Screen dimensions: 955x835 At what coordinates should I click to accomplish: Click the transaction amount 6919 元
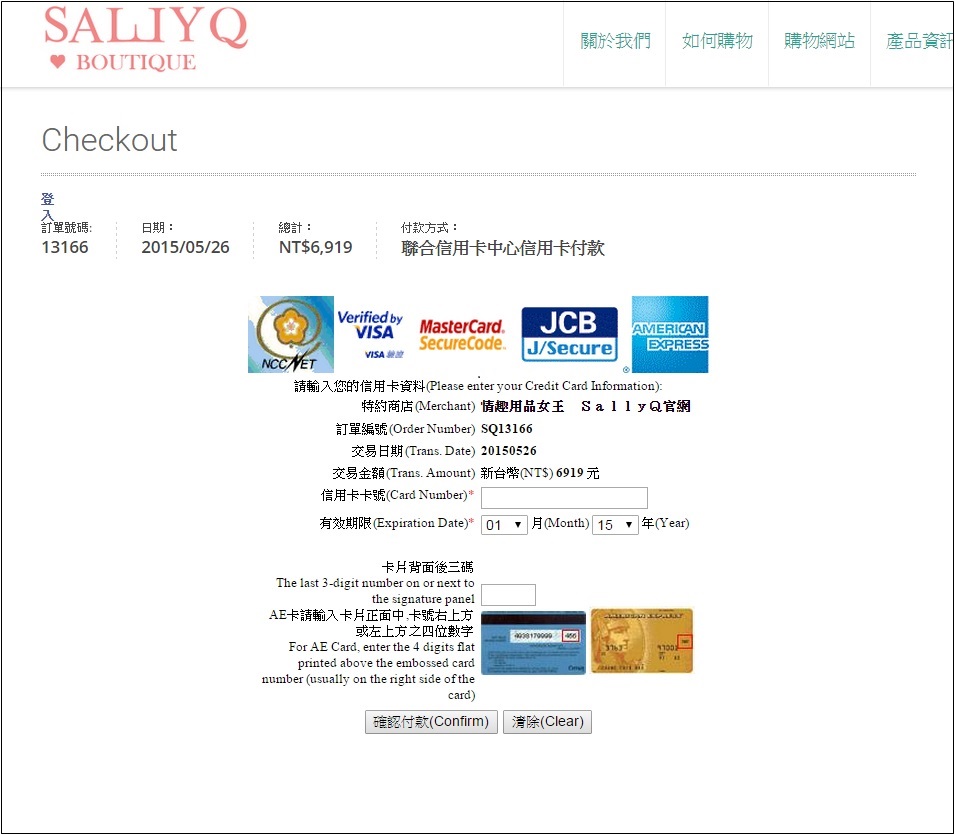tap(577, 473)
